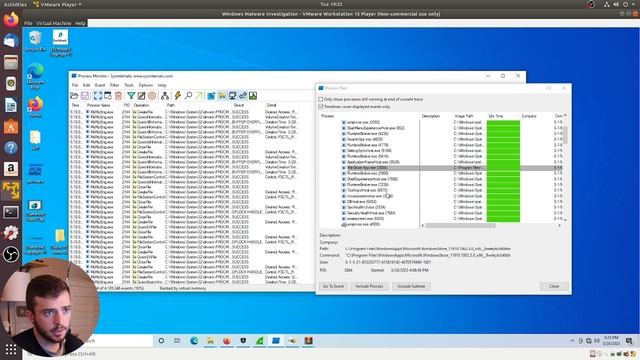640x360 pixels.
Task: Open VMware Player menu in top bar
Action: [x=57, y=4]
